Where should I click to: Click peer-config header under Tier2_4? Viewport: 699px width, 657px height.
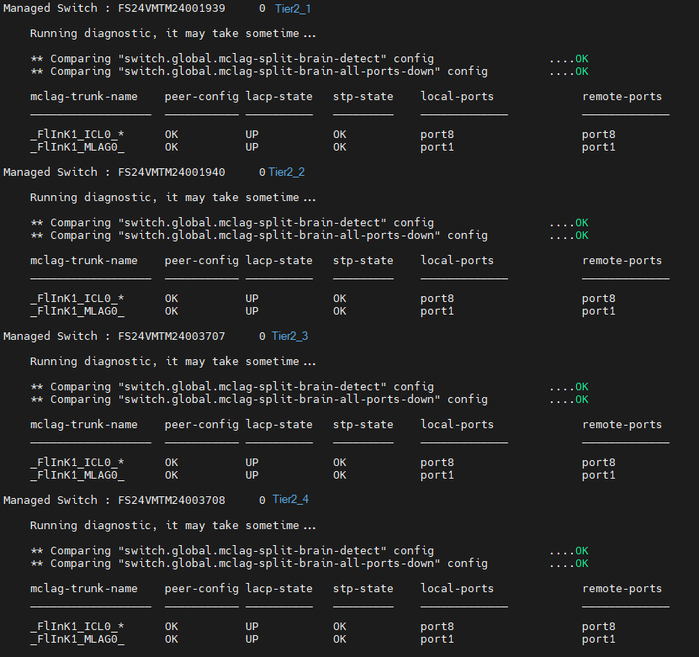[201, 589]
